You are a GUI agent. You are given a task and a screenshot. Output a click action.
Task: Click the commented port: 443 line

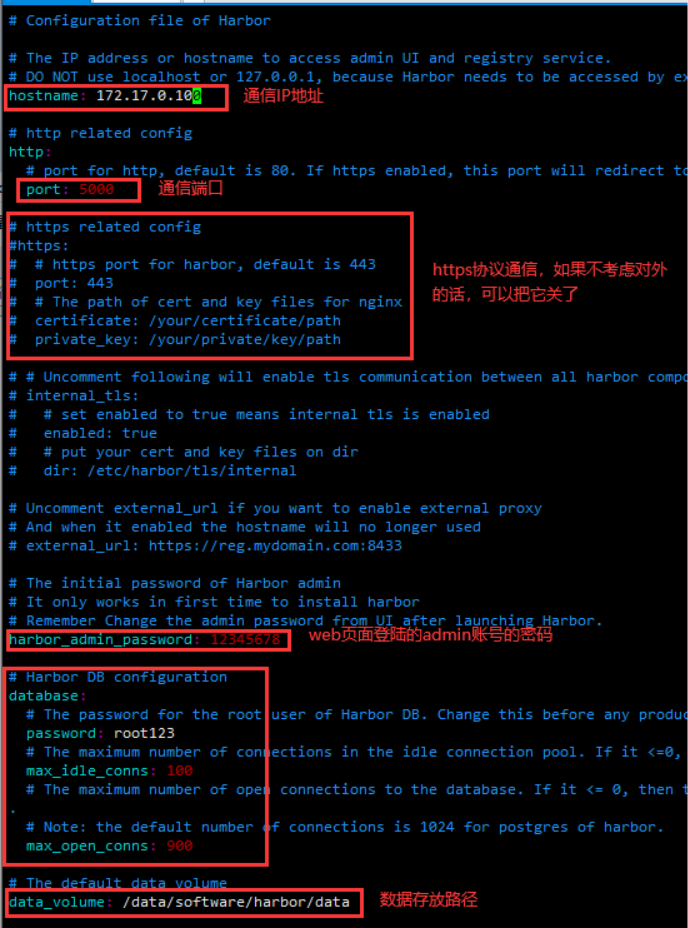click(61, 283)
